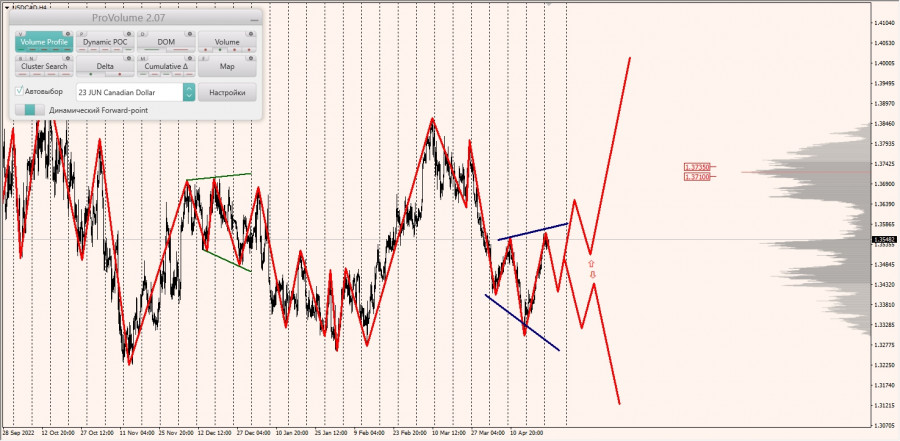Open DOM gear settings
Viewport: 900px width, 441px height.
(190, 34)
